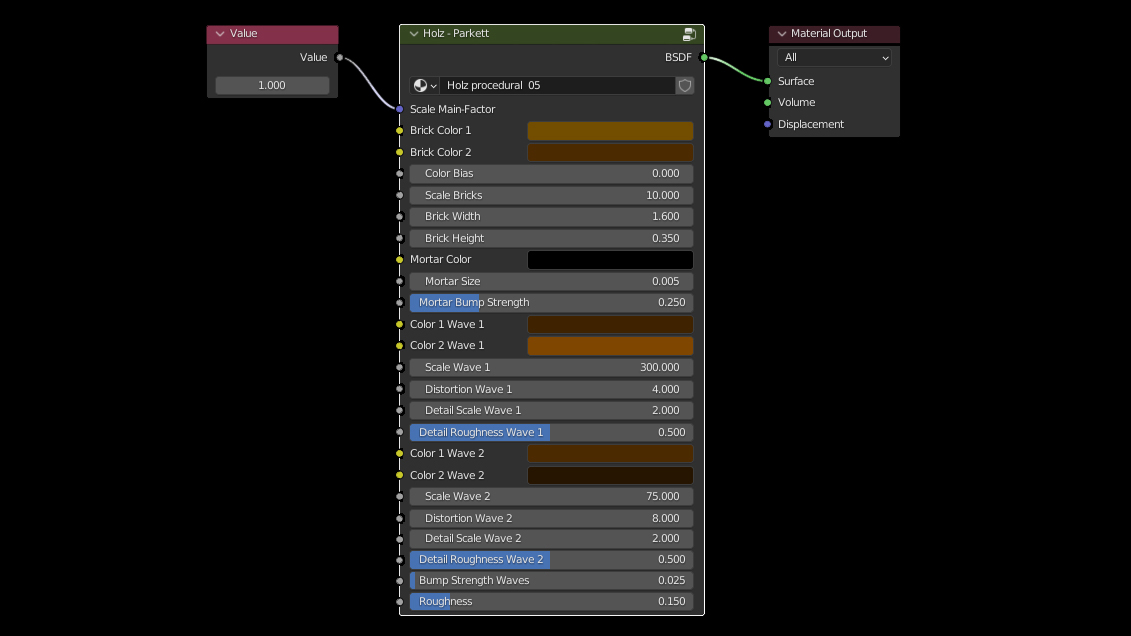Click the Value node output socket

(x=340, y=58)
